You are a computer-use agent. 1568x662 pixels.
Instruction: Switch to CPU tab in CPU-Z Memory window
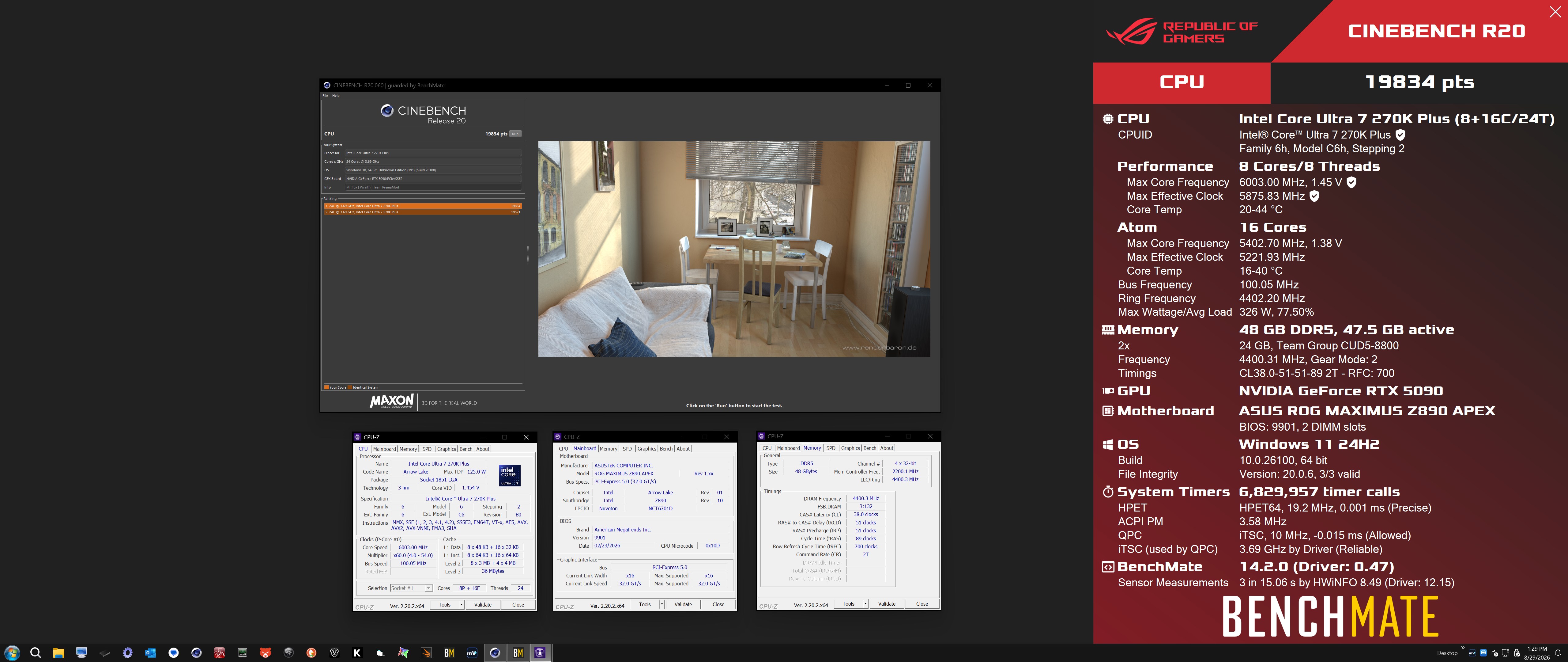(x=767, y=448)
